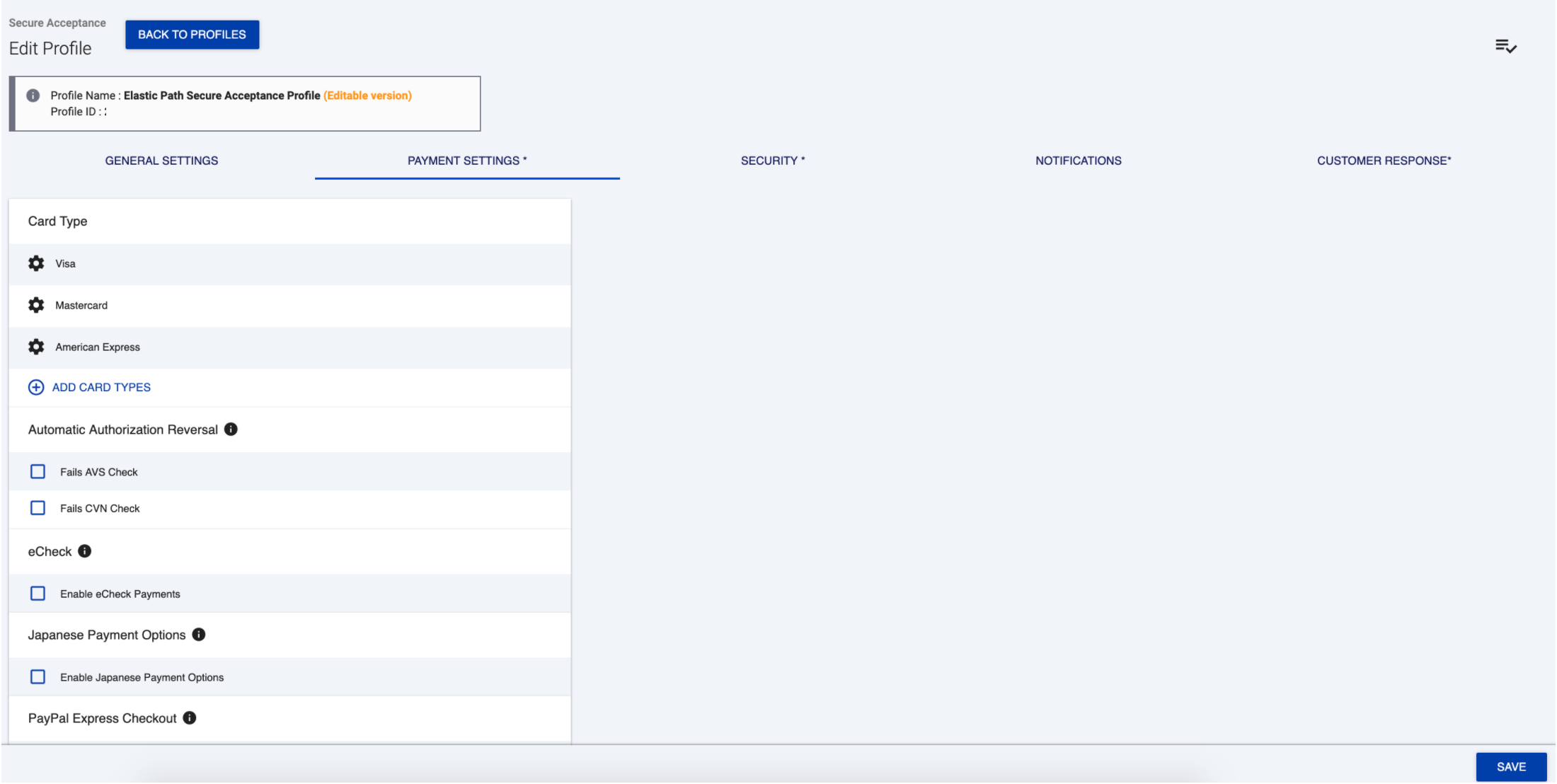Open the checklist icon at top right
The height and width of the screenshot is (784, 1557).
(1505, 47)
